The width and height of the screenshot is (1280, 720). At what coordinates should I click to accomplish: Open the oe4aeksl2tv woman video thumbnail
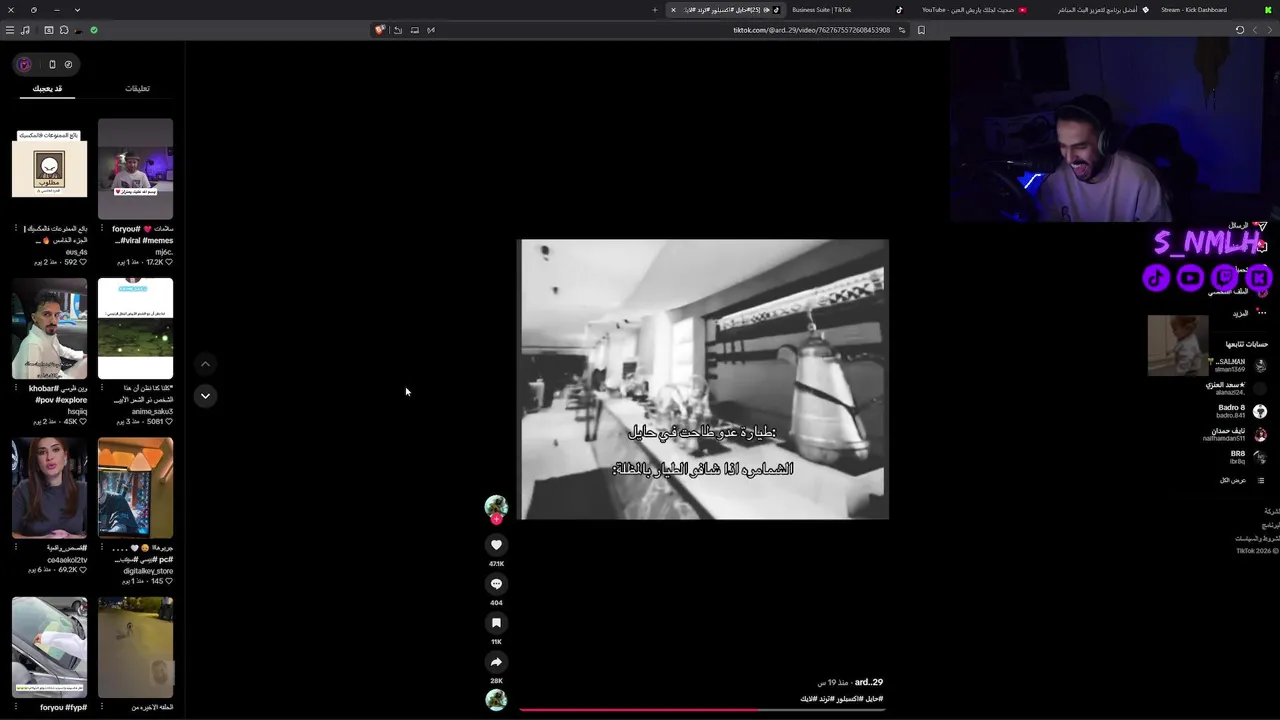point(50,488)
